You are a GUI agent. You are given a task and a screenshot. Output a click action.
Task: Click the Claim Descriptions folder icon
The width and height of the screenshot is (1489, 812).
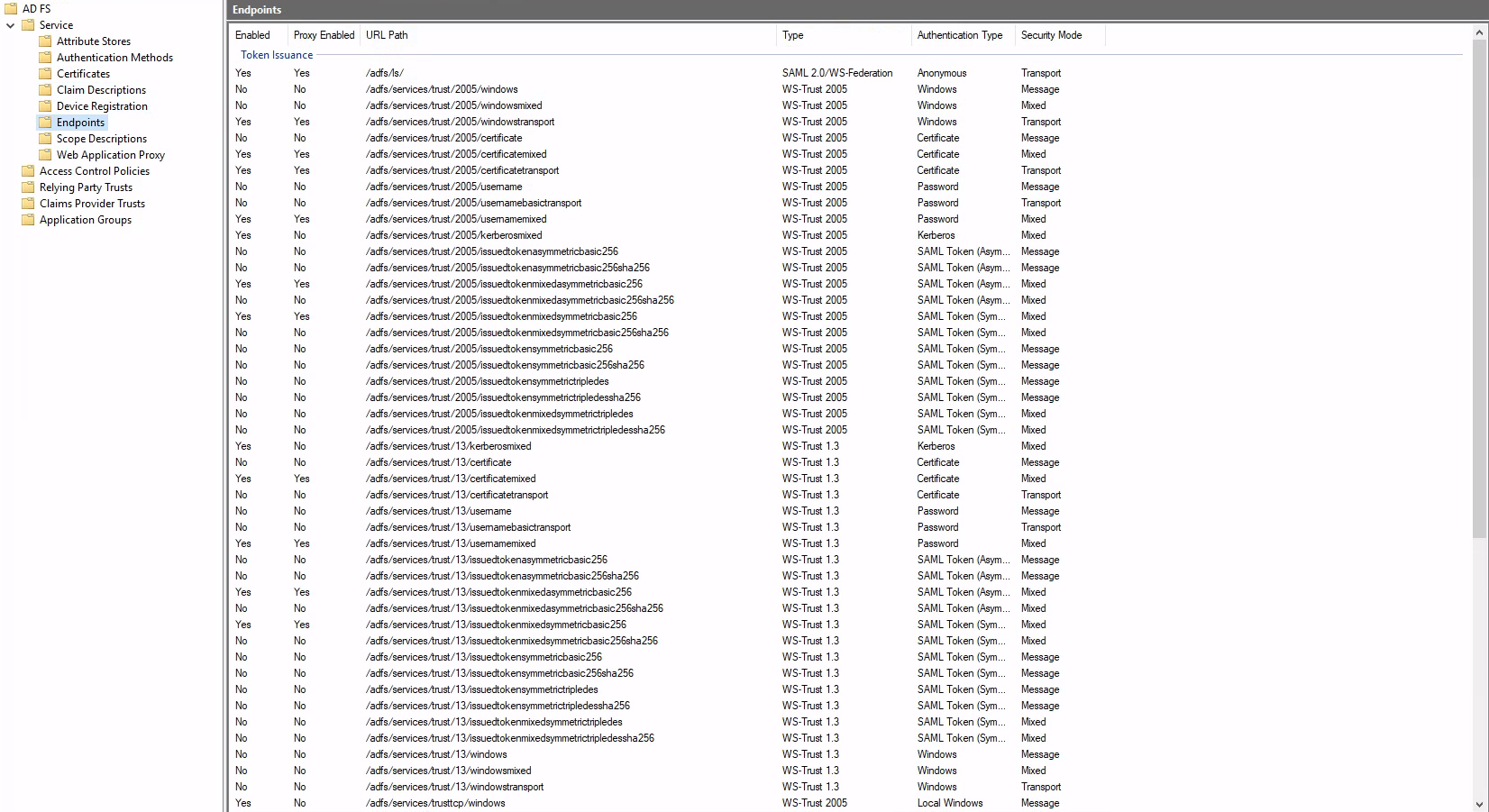click(45, 89)
